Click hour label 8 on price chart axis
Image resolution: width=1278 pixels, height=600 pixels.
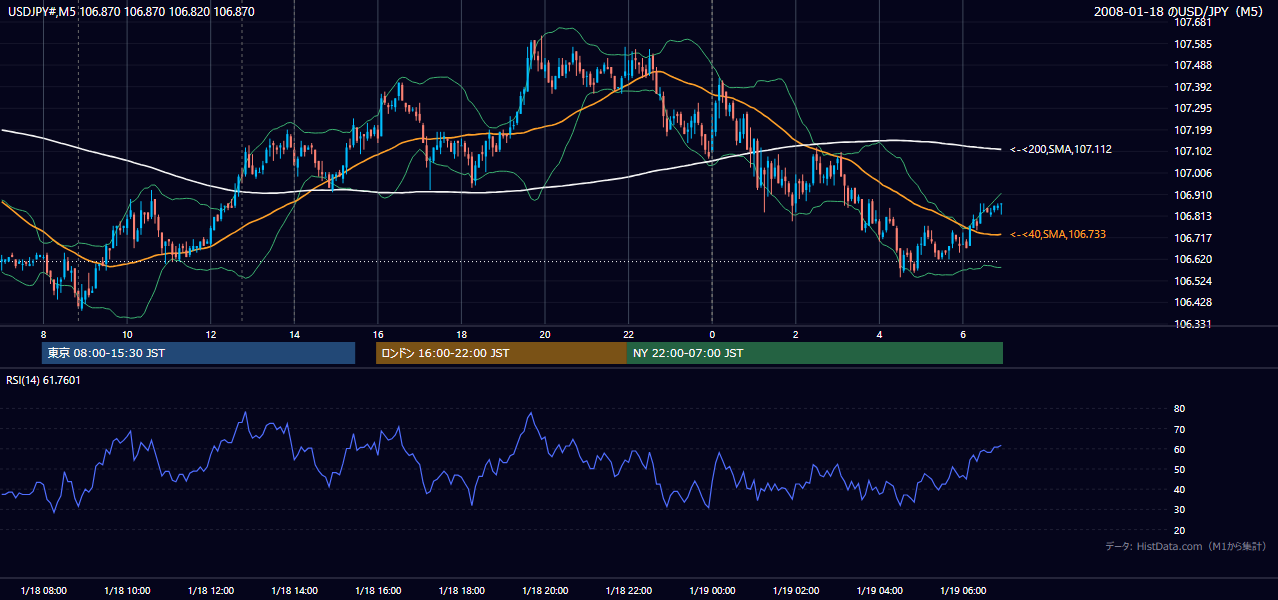(x=43, y=334)
